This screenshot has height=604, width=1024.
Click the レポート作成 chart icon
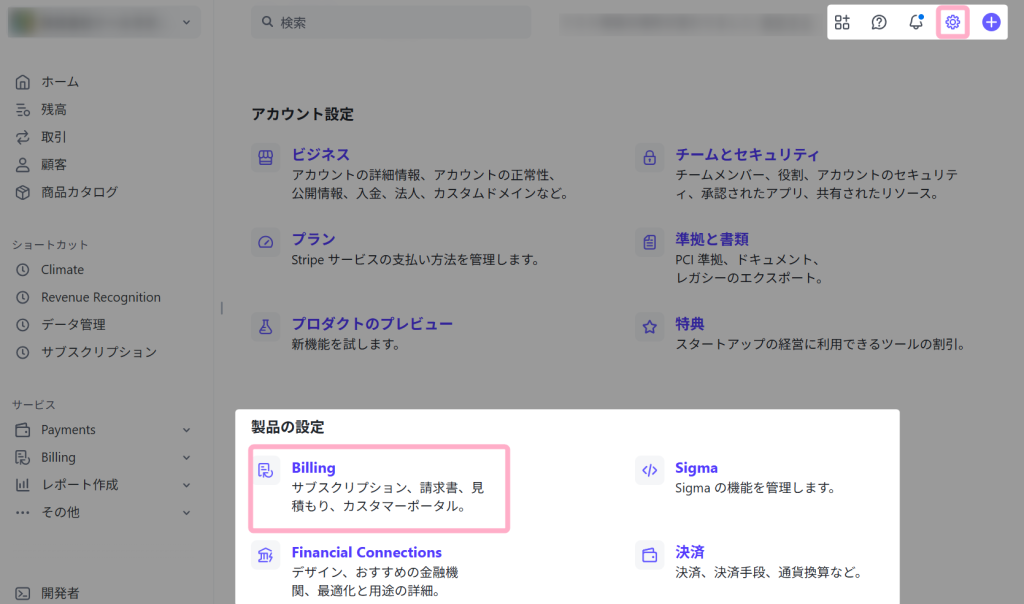[x=23, y=485]
